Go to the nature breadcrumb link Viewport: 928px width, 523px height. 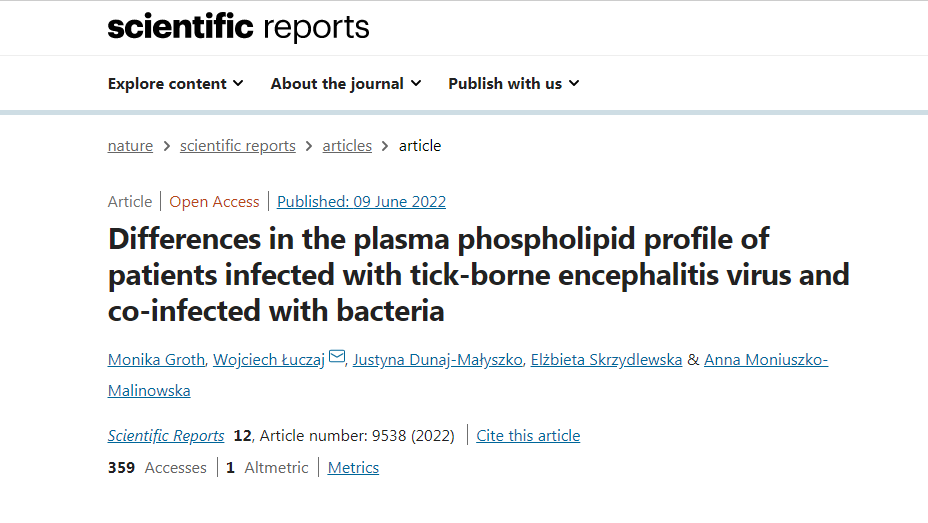[x=130, y=146]
